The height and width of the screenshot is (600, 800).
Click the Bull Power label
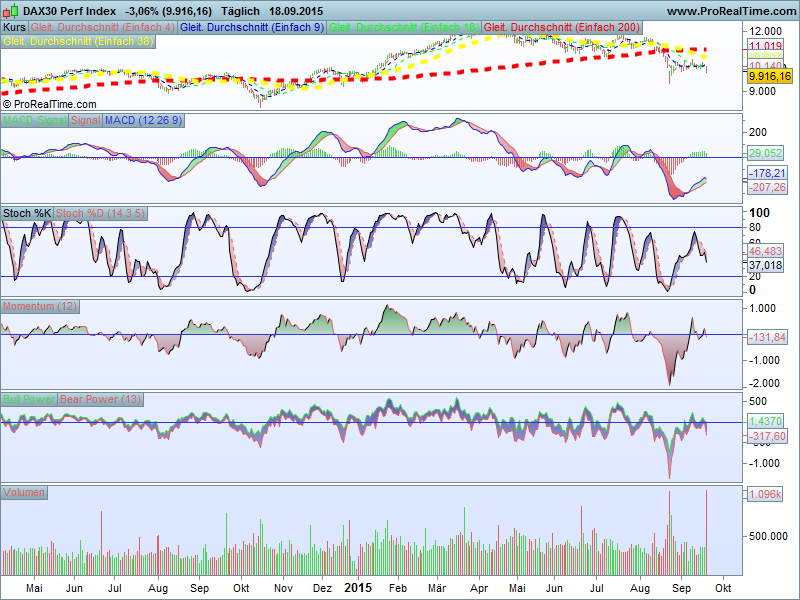29,399
